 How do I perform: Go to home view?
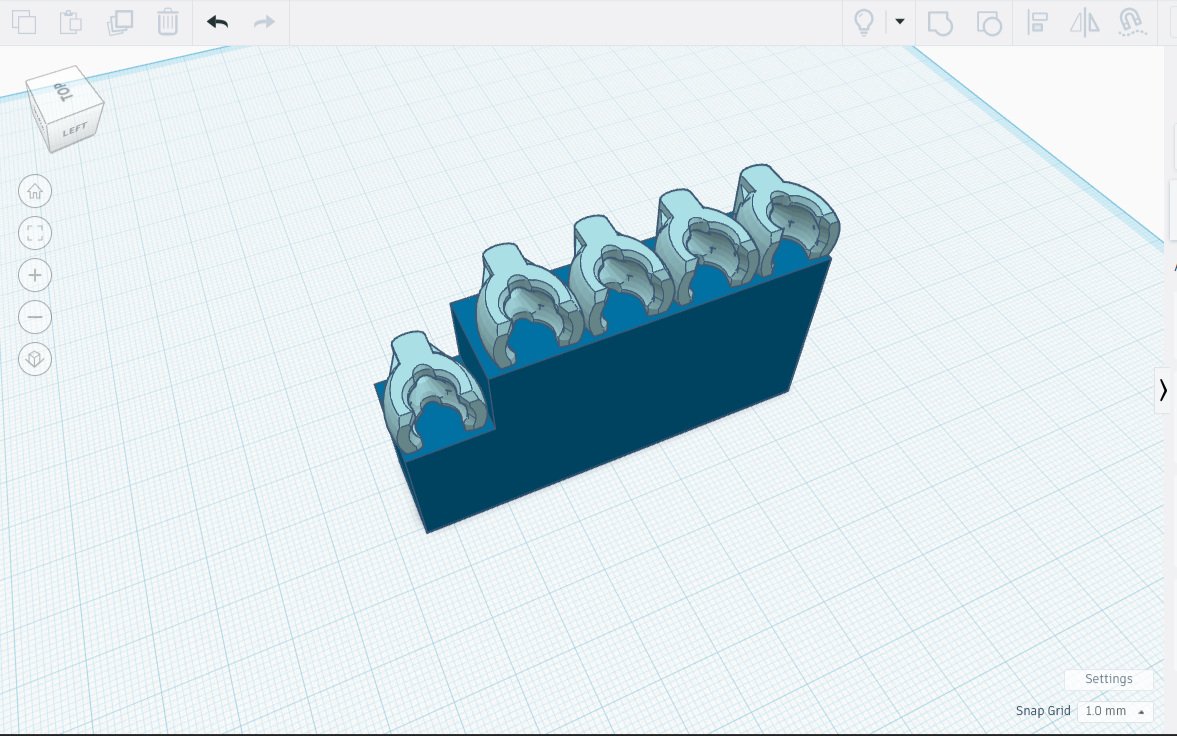[x=35, y=192]
